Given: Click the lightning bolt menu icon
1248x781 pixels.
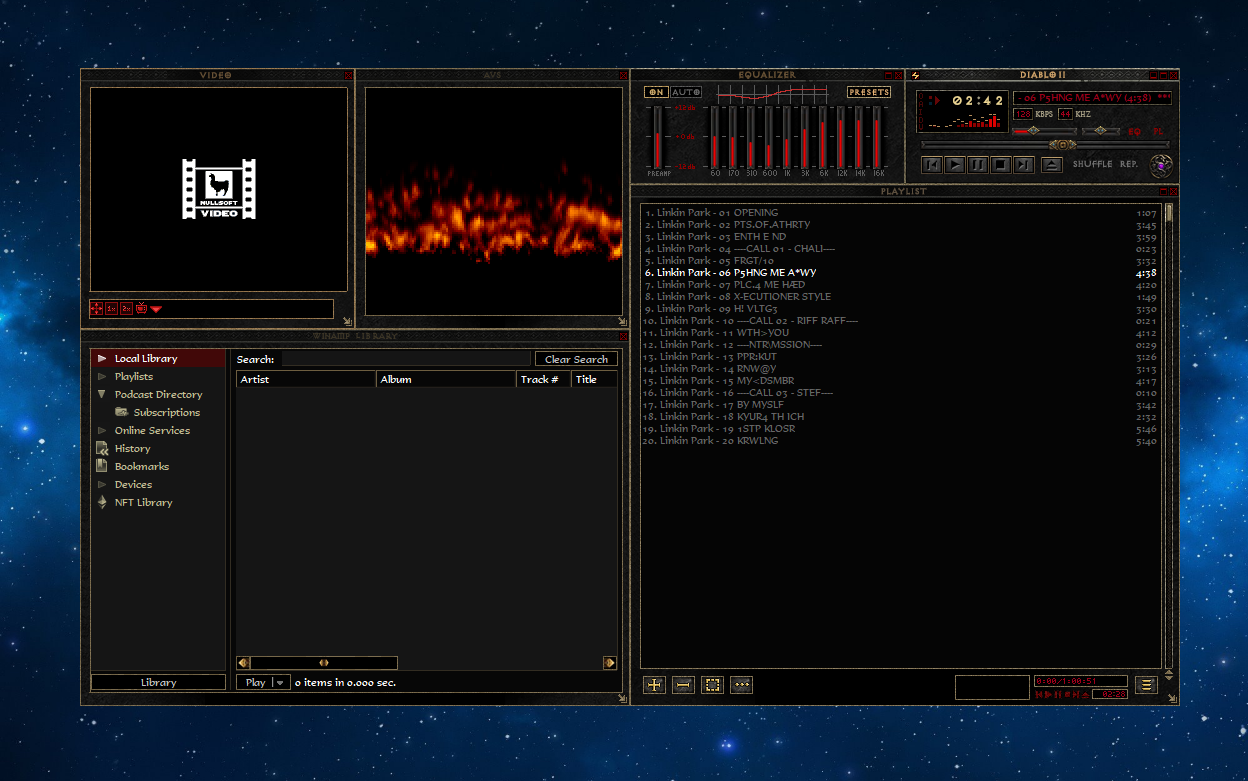Looking at the screenshot, I should pos(915,75).
